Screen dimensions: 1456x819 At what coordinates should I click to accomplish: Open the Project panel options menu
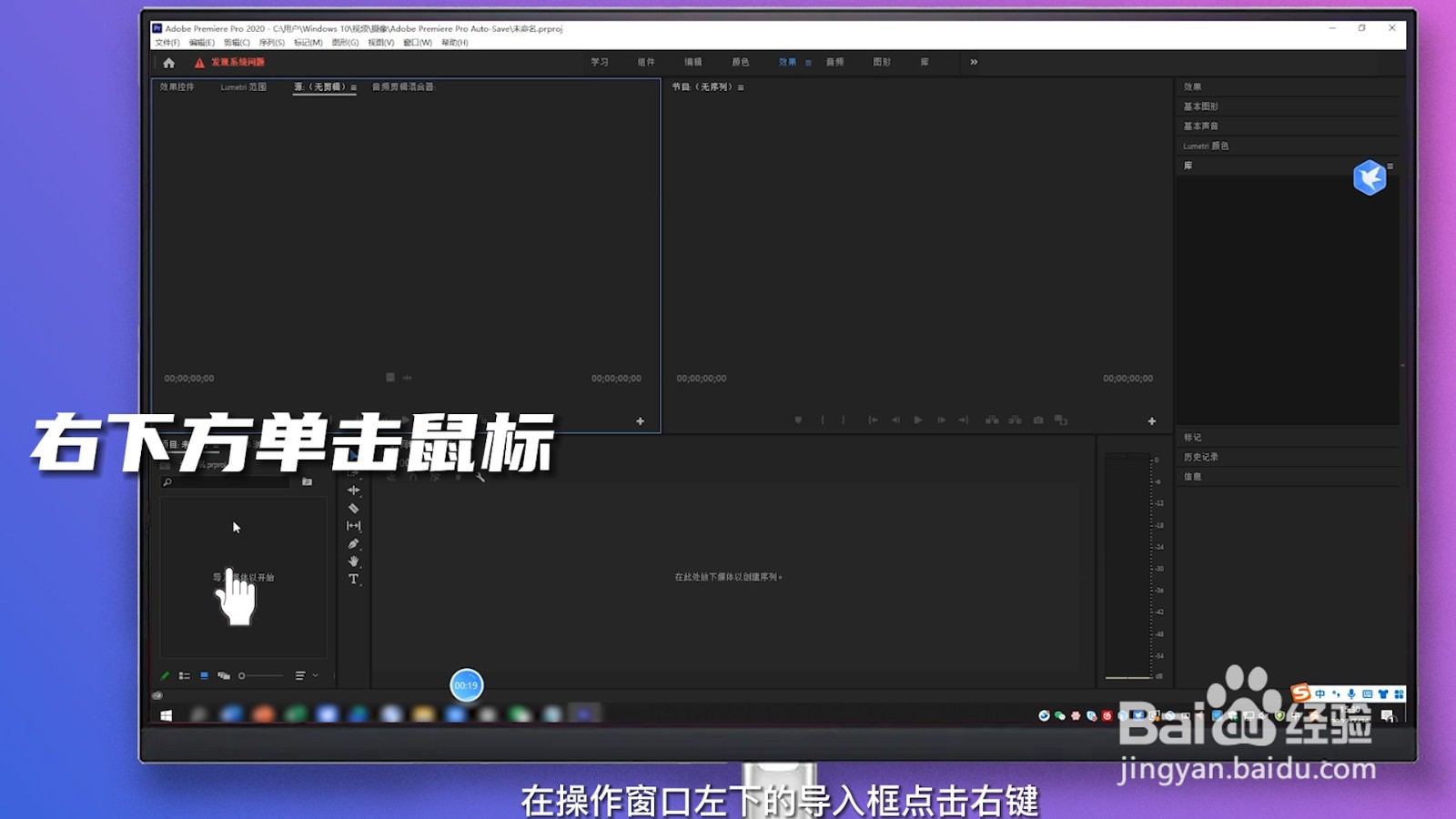[301, 675]
